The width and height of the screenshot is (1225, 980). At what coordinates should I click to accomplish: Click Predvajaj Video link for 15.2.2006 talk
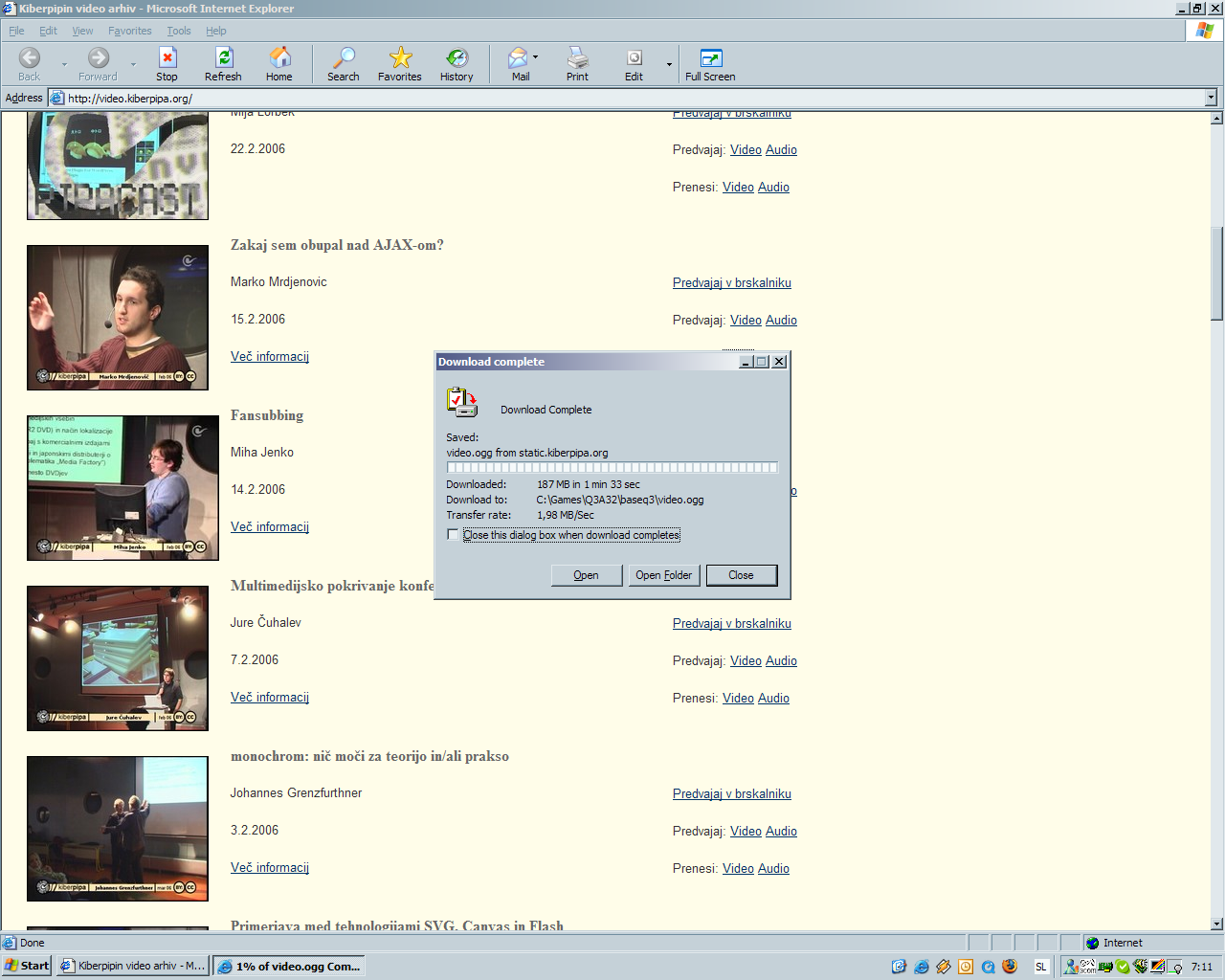(x=746, y=320)
